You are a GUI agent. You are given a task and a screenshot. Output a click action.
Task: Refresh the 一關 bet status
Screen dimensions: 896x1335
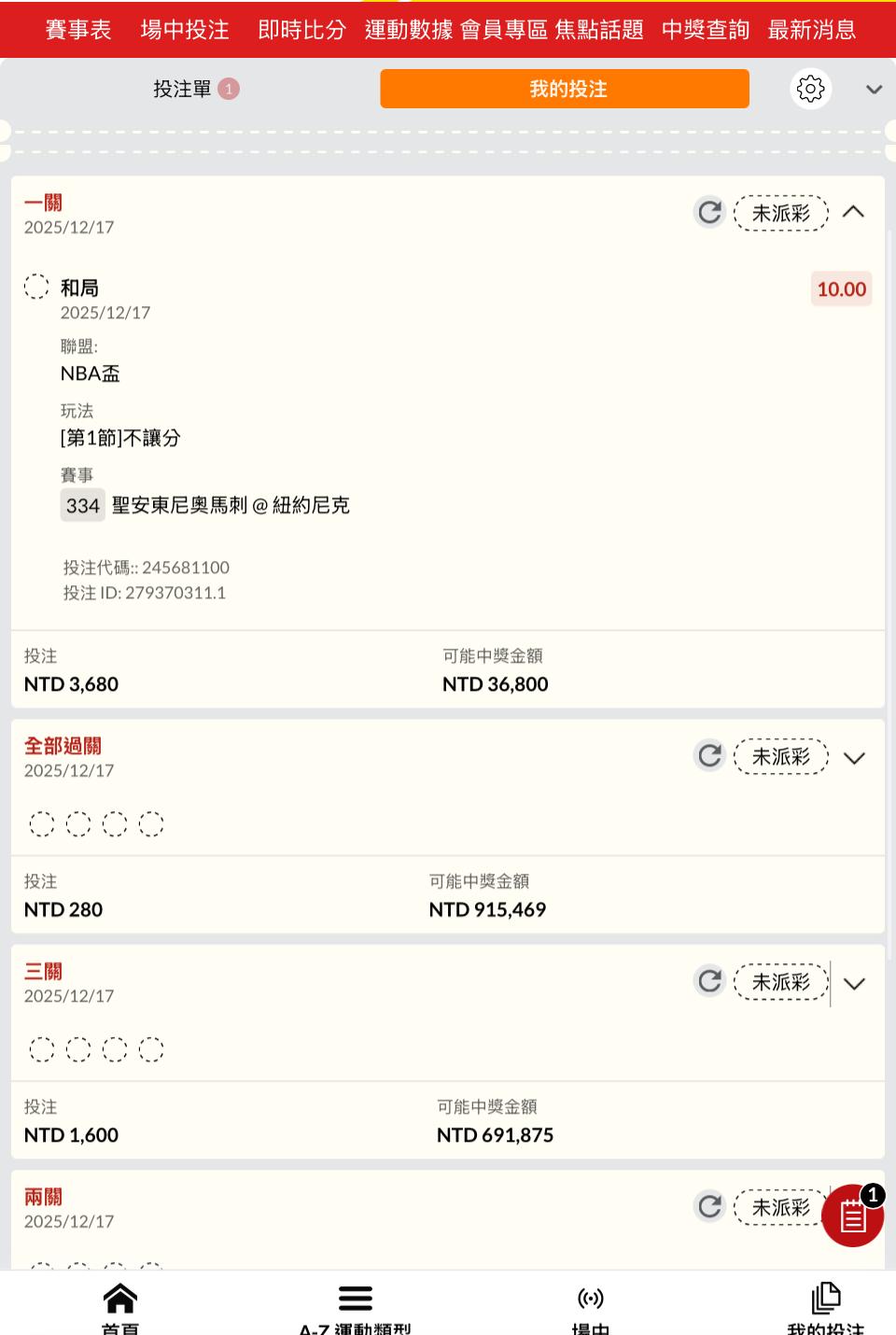point(710,212)
